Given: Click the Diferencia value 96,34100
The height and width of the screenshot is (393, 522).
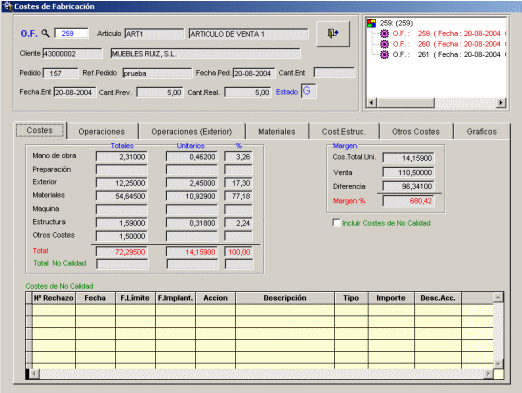Looking at the screenshot, I should (x=409, y=186).
